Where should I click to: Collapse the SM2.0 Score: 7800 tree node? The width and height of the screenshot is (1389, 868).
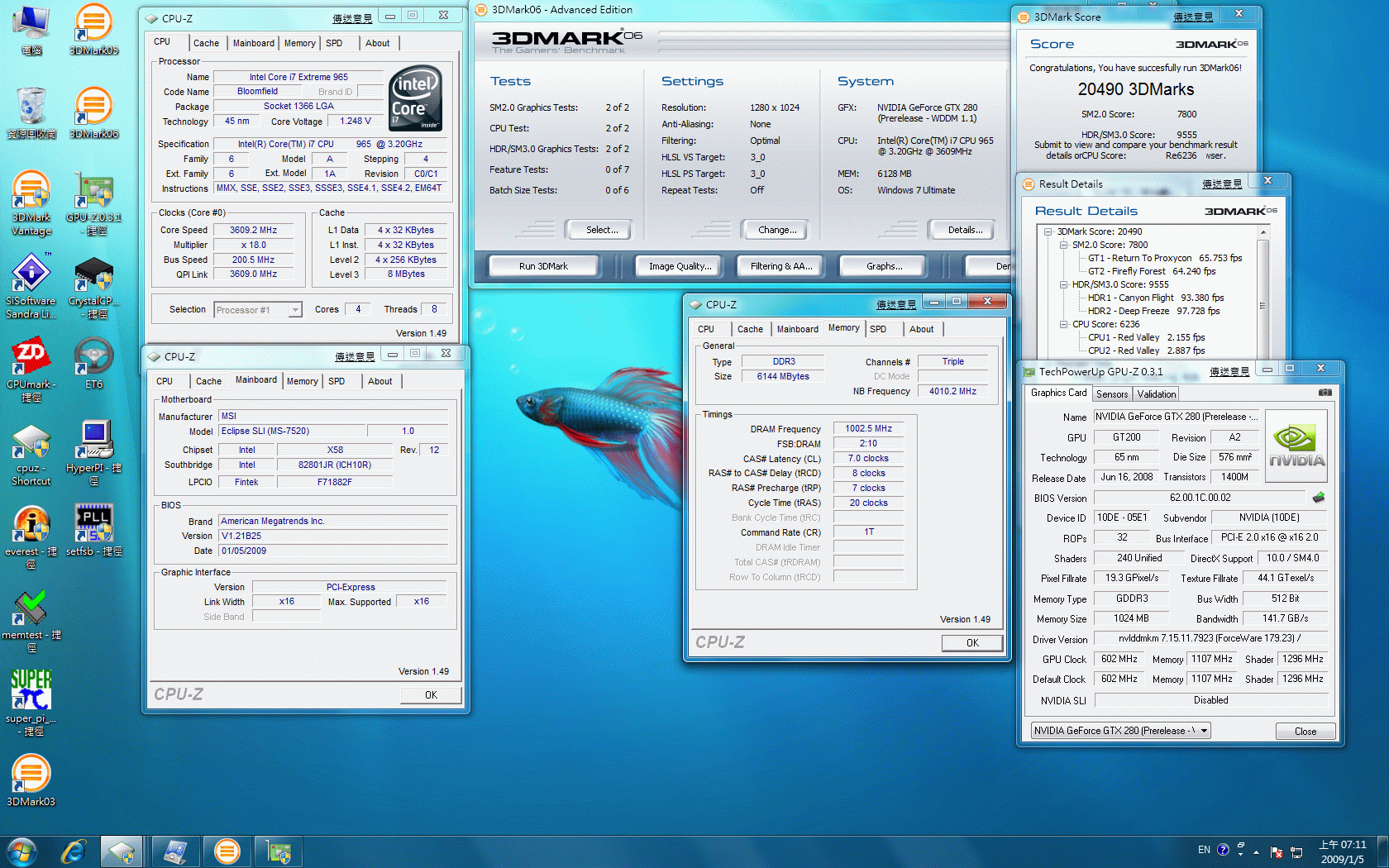pos(1064,245)
